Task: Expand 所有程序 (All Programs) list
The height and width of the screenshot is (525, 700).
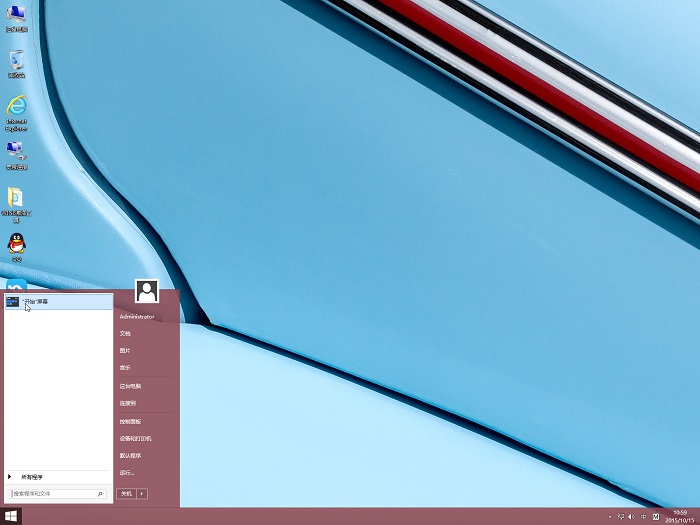Action: [32, 477]
